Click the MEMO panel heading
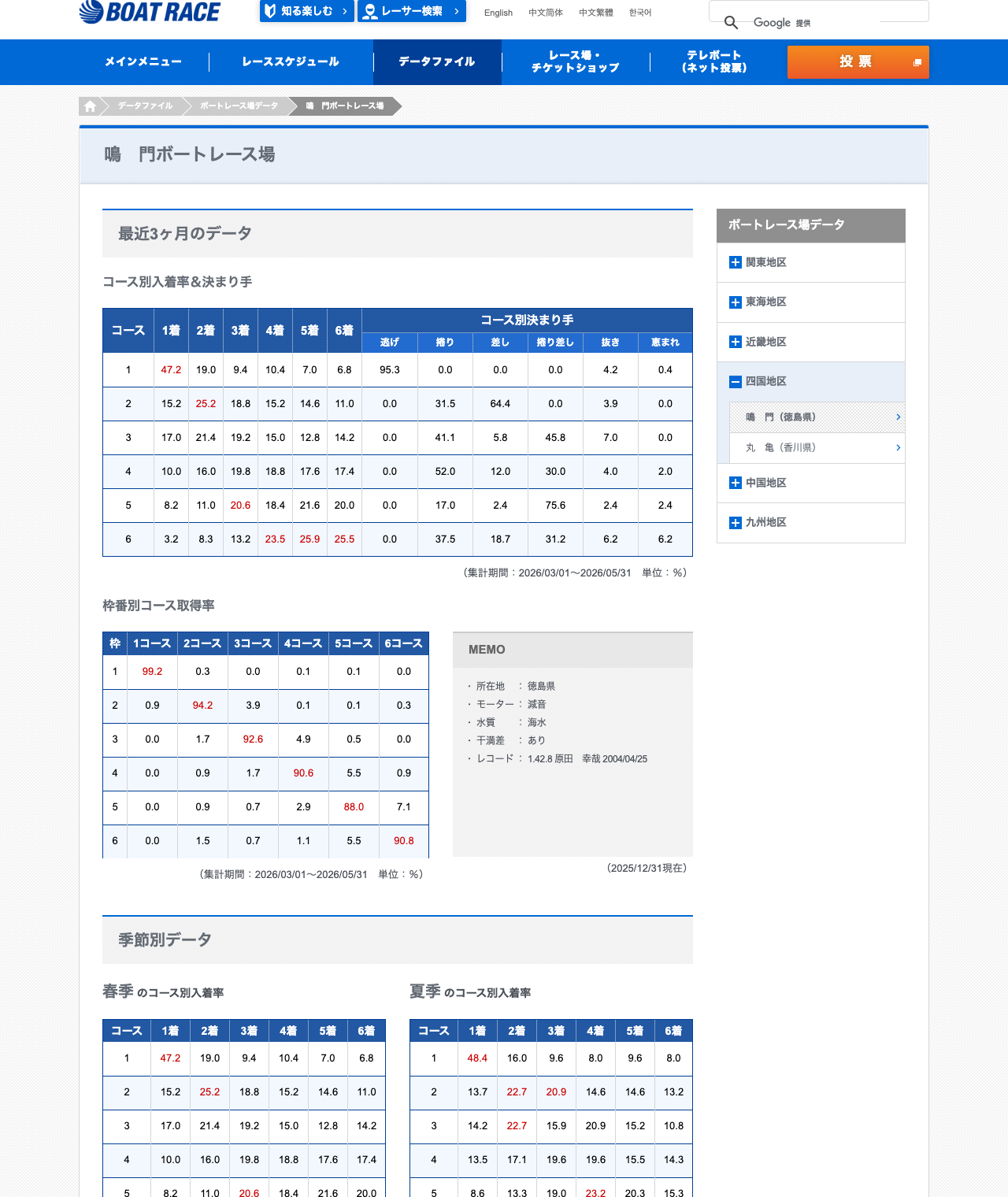 [x=487, y=650]
